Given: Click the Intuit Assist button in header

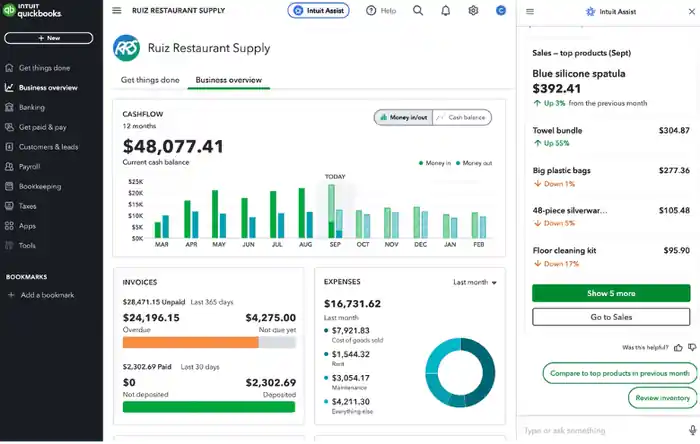Looking at the screenshot, I should pos(318,10).
